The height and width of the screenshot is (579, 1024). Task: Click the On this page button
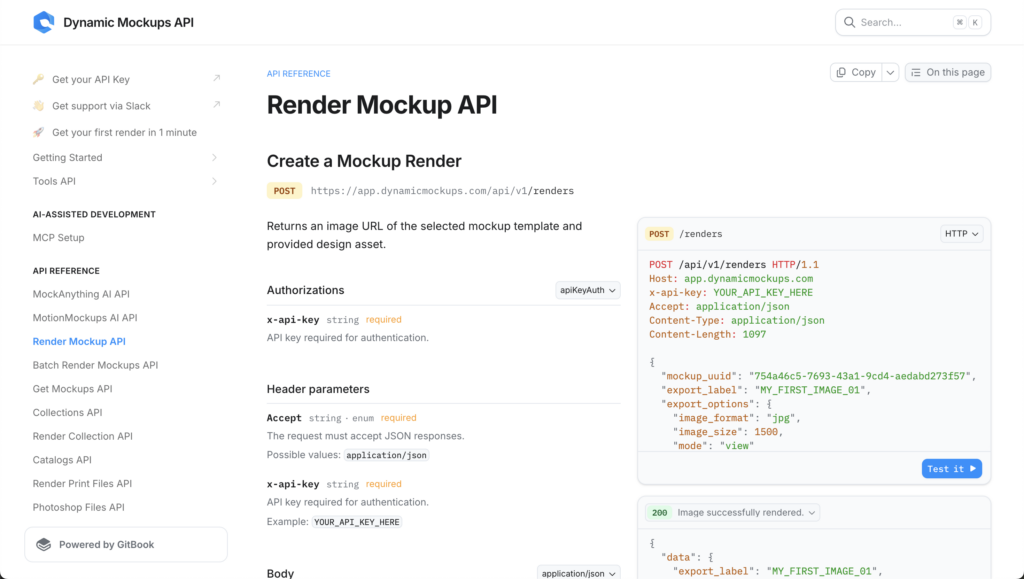(948, 72)
